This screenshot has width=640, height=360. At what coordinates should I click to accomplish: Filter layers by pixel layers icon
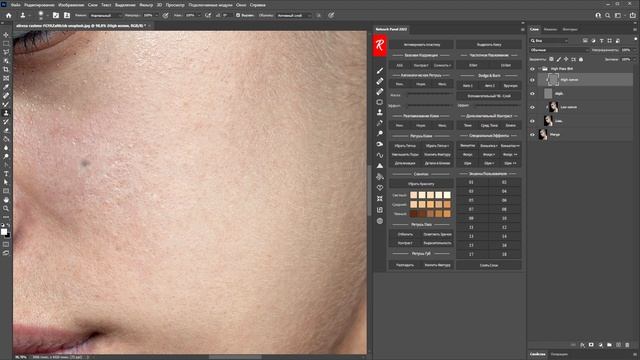pyautogui.click(x=585, y=41)
